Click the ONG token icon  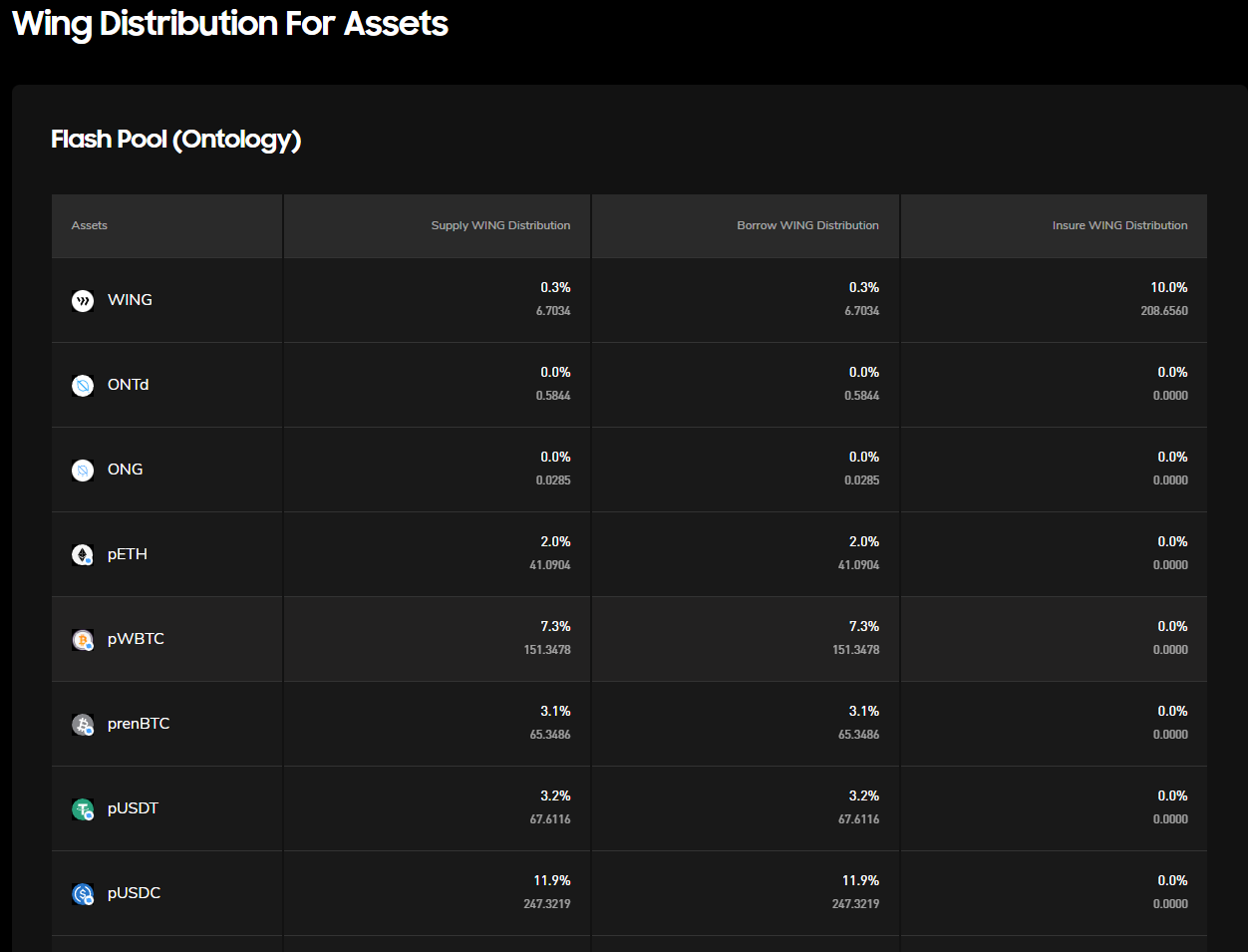[83, 470]
